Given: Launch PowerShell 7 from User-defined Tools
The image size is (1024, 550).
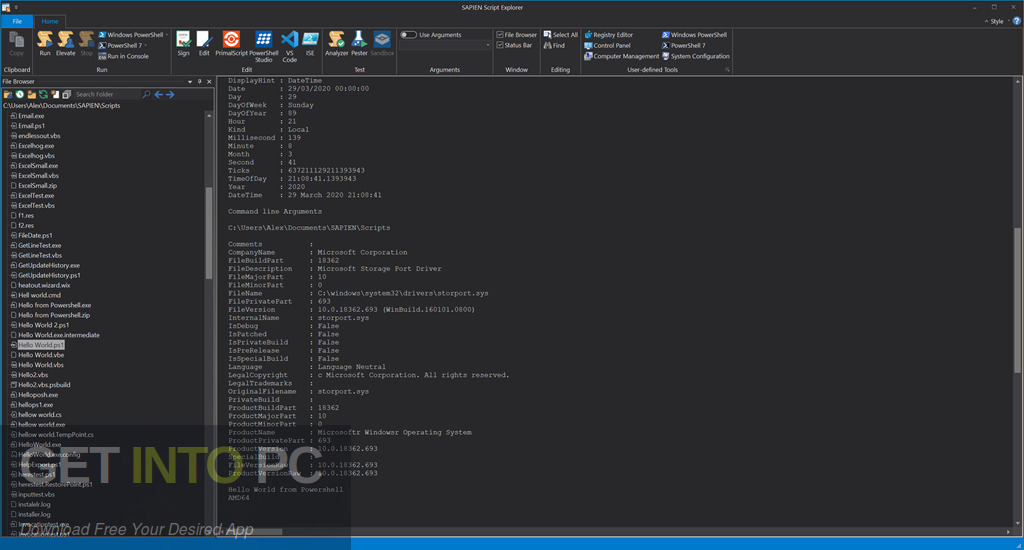Looking at the screenshot, I should click(x=683, y=46).
